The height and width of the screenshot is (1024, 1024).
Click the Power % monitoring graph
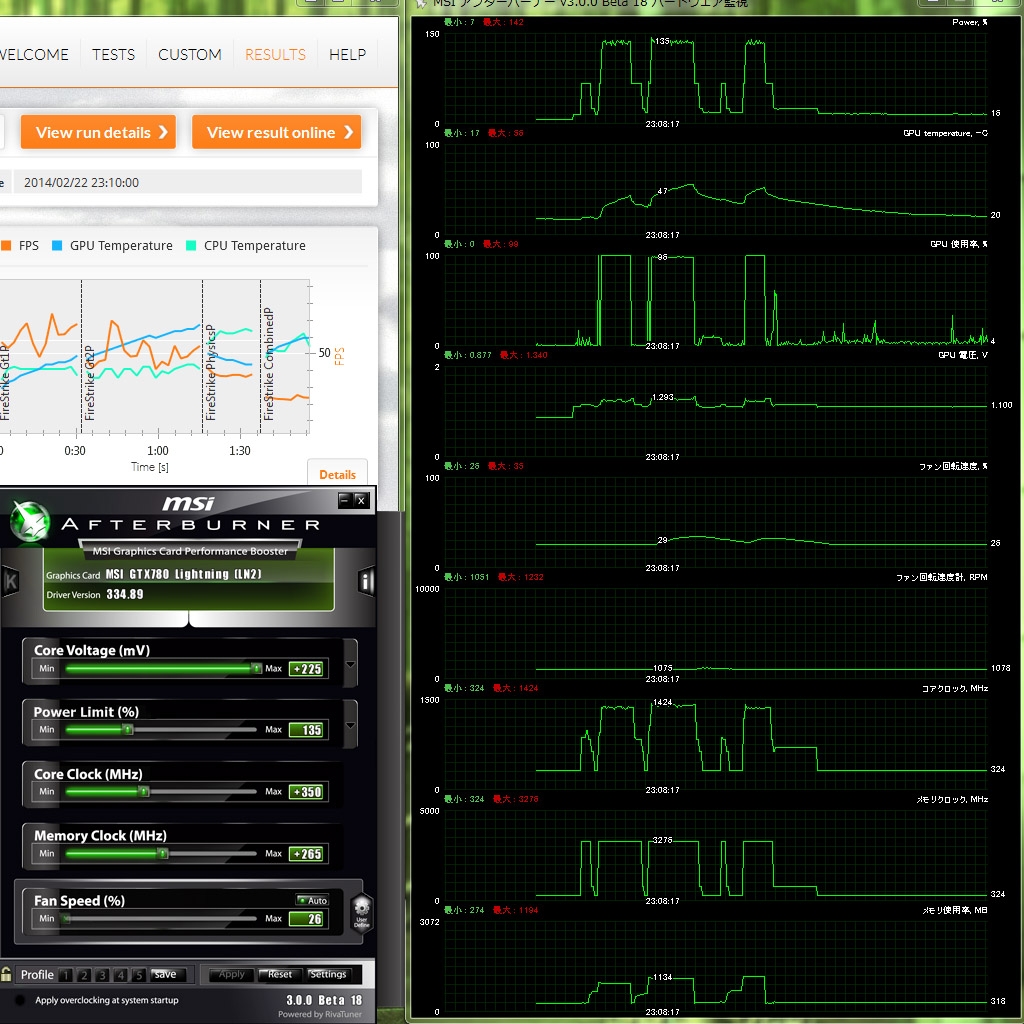tap(716, 78)
